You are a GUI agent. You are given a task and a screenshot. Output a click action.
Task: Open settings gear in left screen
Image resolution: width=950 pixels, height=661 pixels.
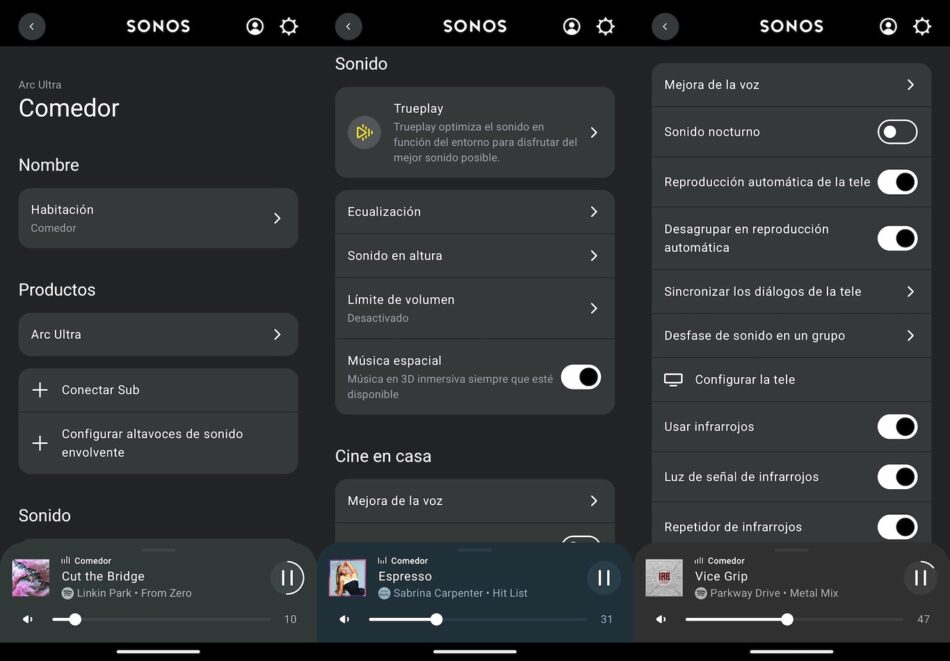coord(289,27)
